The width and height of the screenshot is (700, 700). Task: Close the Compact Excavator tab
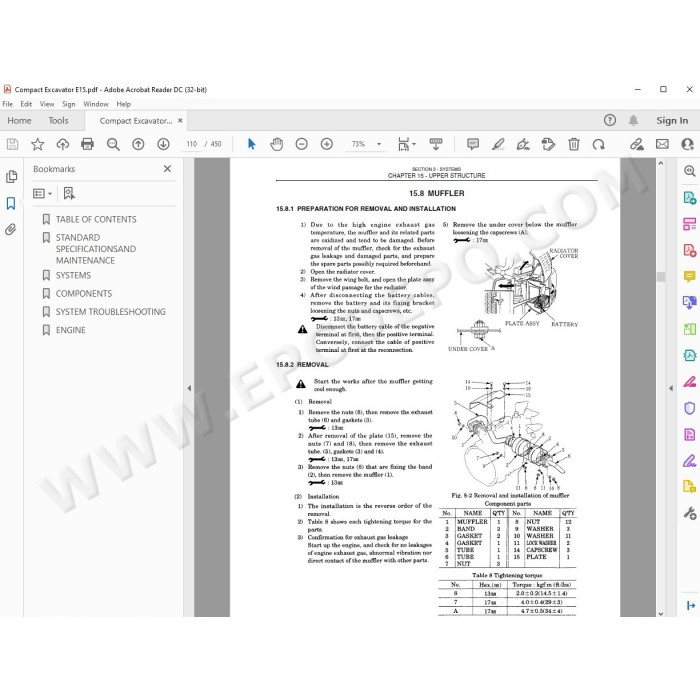coord(180,120)
